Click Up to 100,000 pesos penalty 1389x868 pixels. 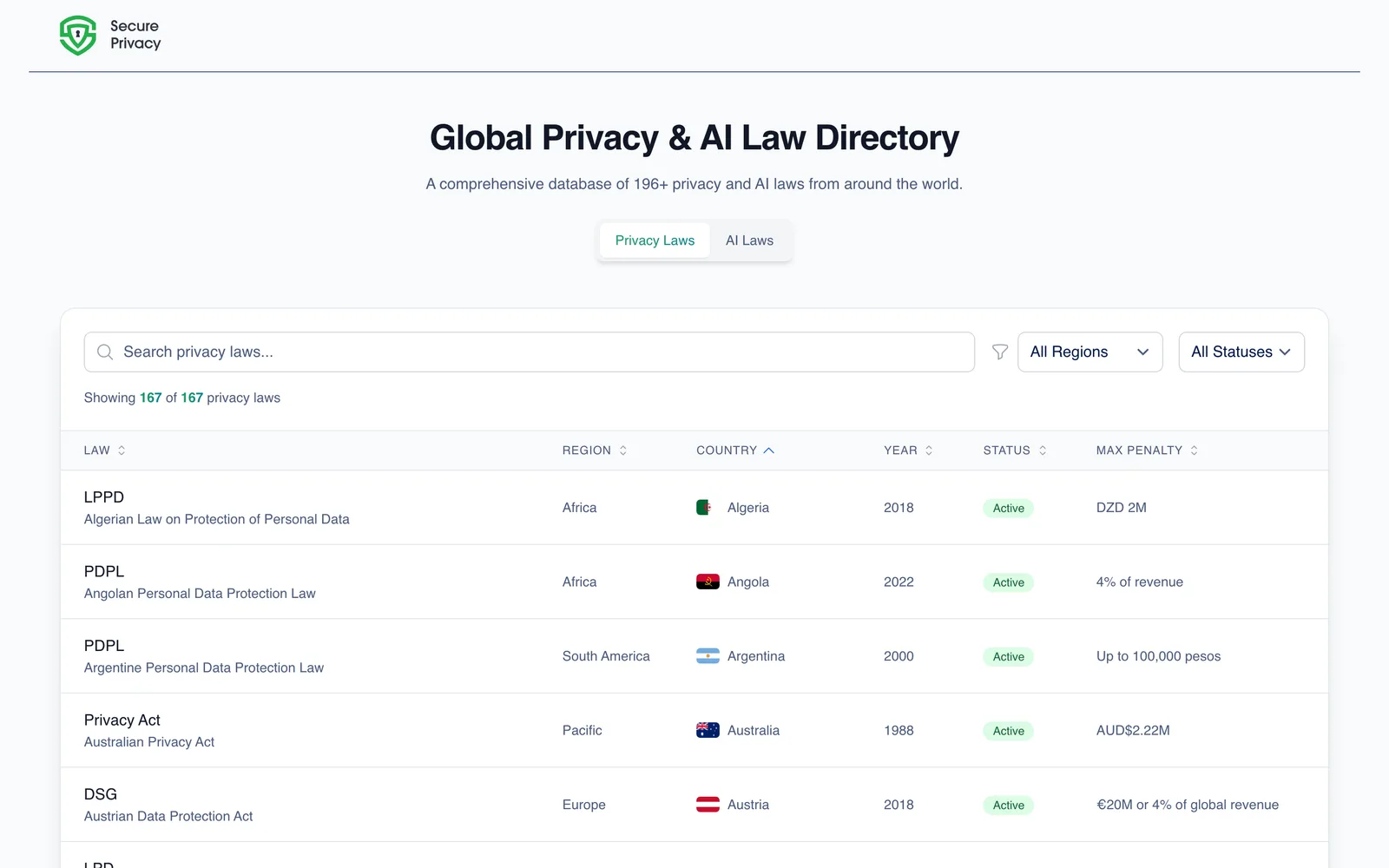point(1158,656)
